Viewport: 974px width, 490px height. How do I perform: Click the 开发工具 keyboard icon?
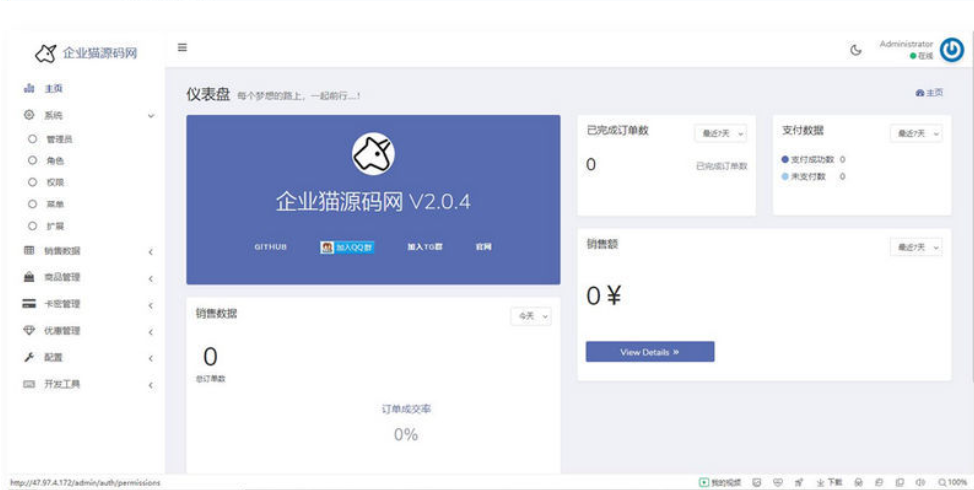pos(29,384)
